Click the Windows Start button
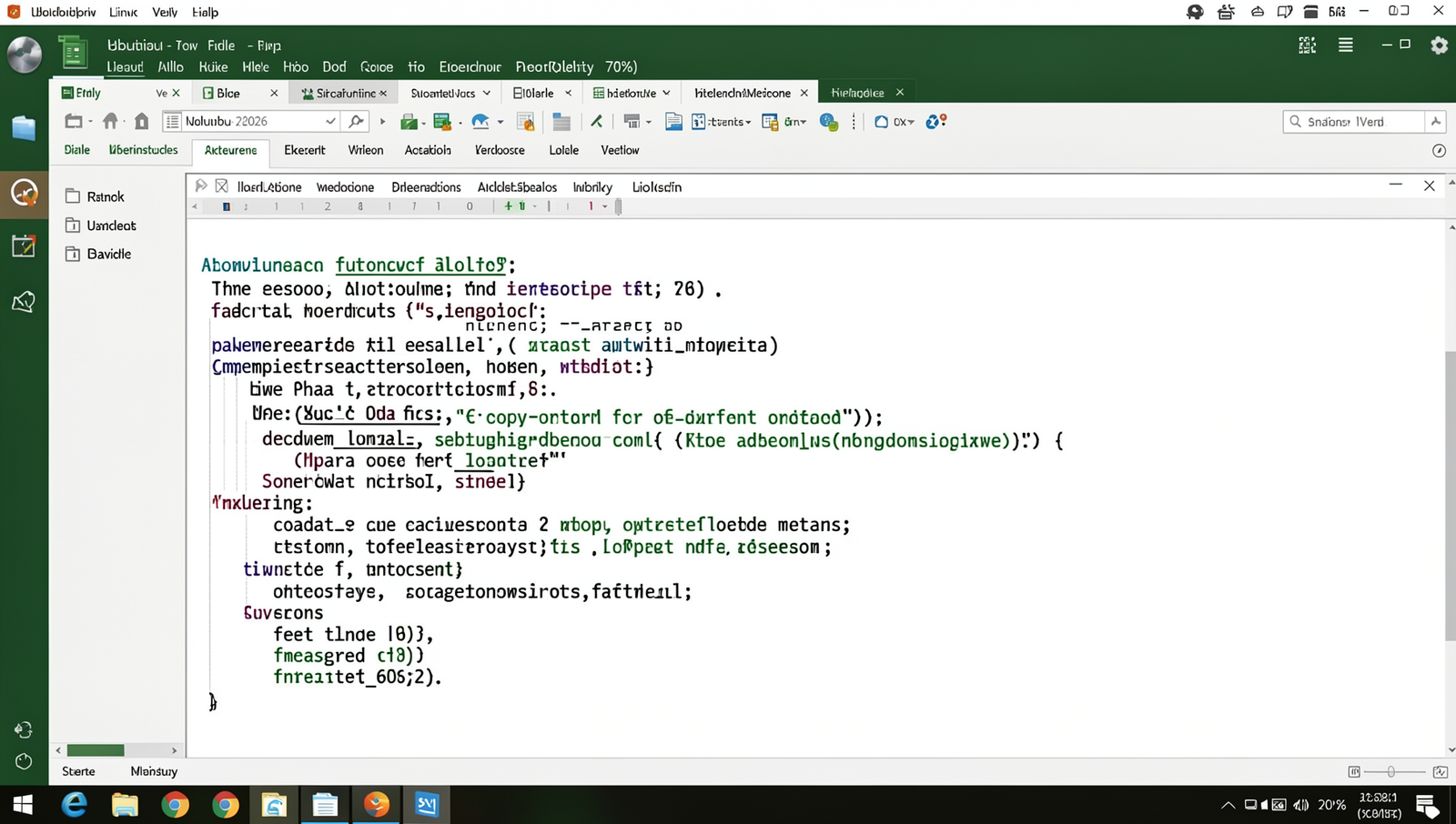Screen dimensions: 1456x824 [23, 804]
